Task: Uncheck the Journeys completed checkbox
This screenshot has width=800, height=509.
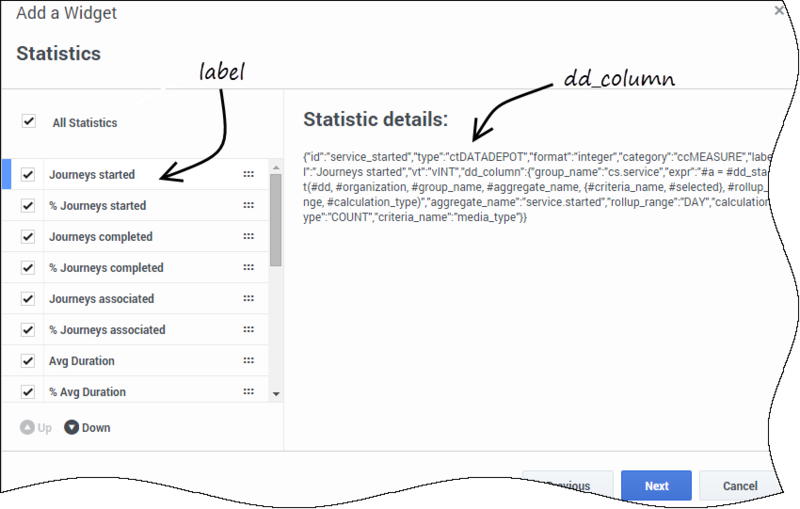Action: [x=28, y=237]
